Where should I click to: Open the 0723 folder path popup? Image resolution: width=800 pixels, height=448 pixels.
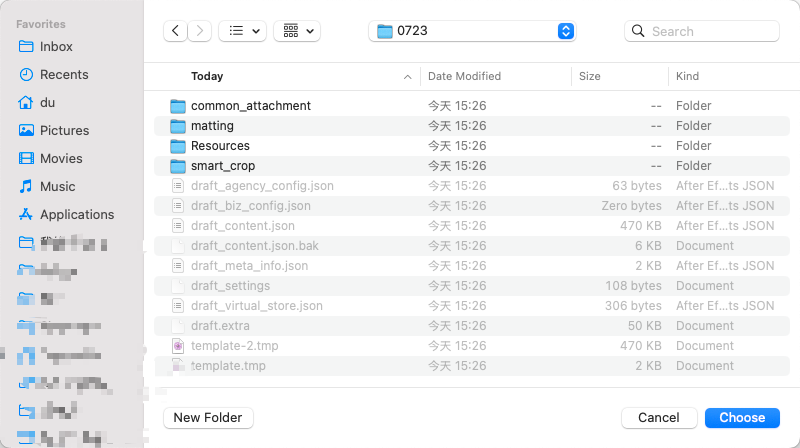473,31
